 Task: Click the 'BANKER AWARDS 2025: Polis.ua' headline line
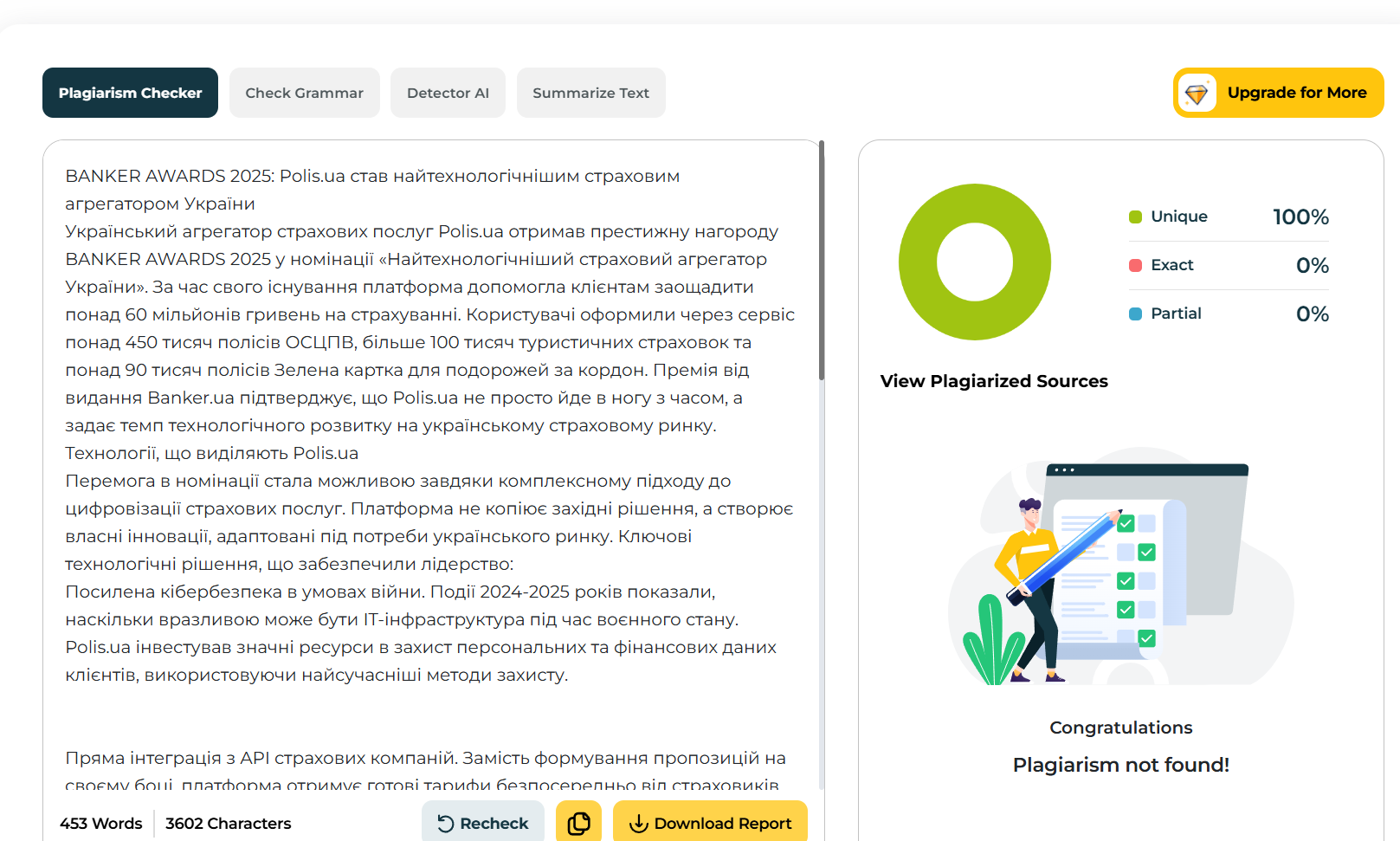click(x=372, y=176)
